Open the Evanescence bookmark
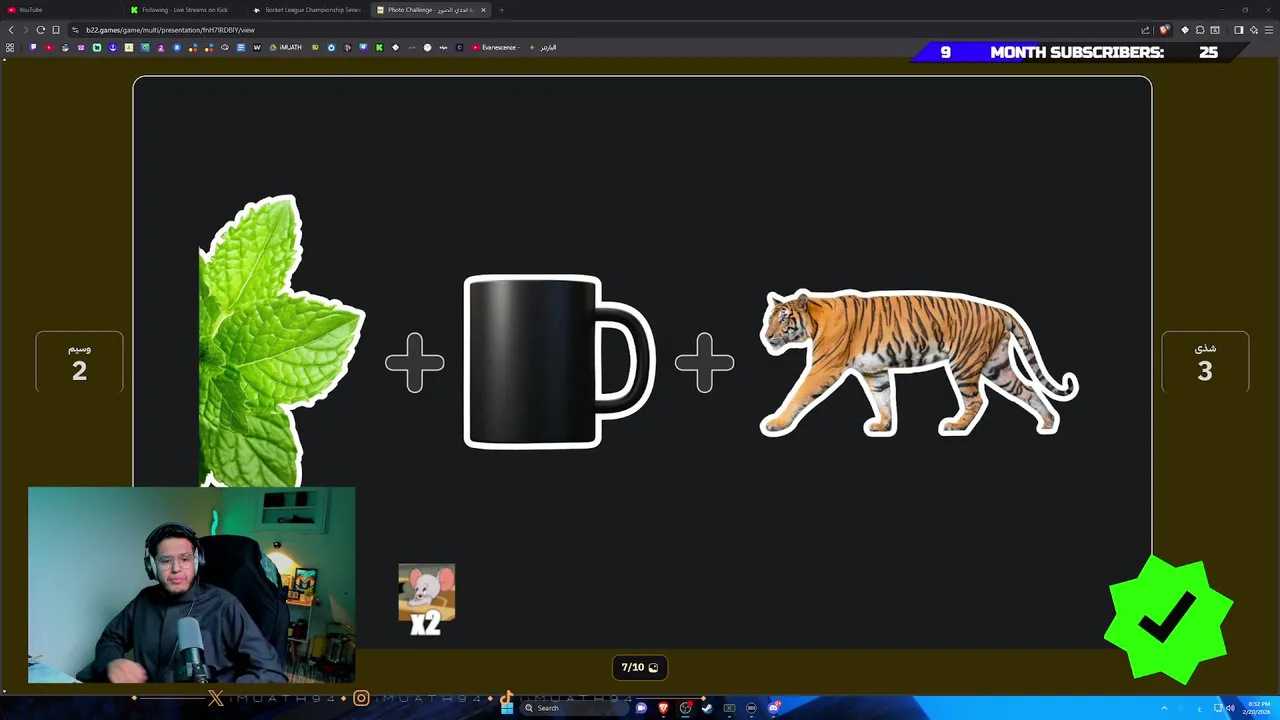Viewport: 1280px width, 720px height. click(496, 47)
